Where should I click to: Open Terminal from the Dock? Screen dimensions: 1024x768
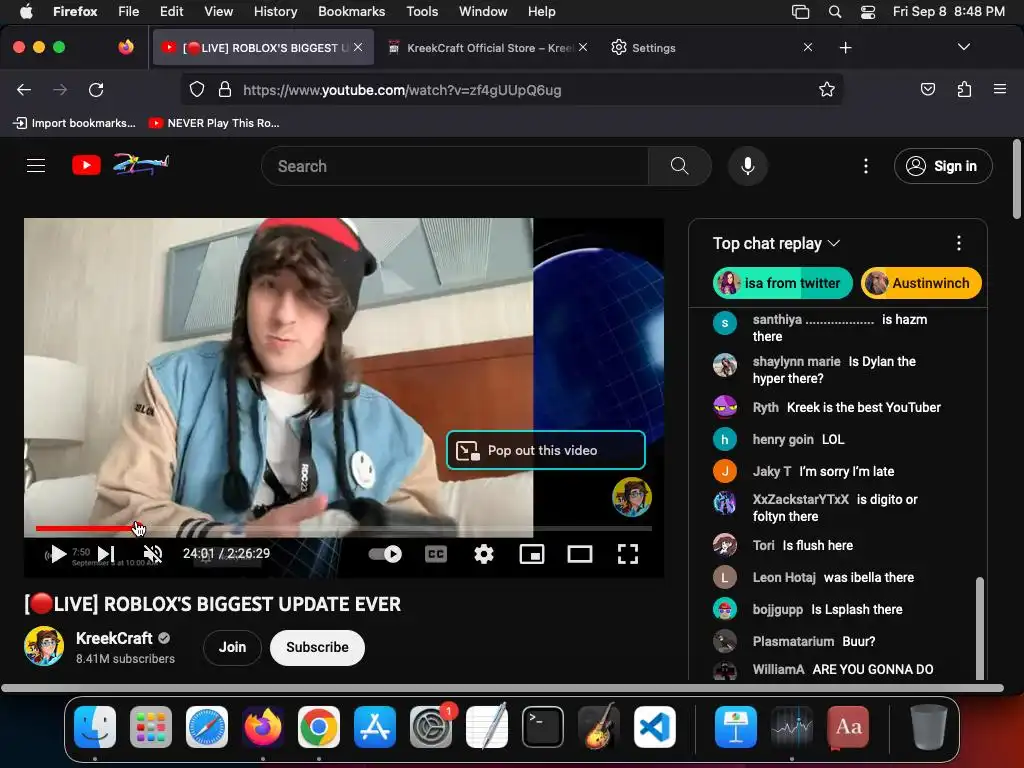[x=543, y=727]
